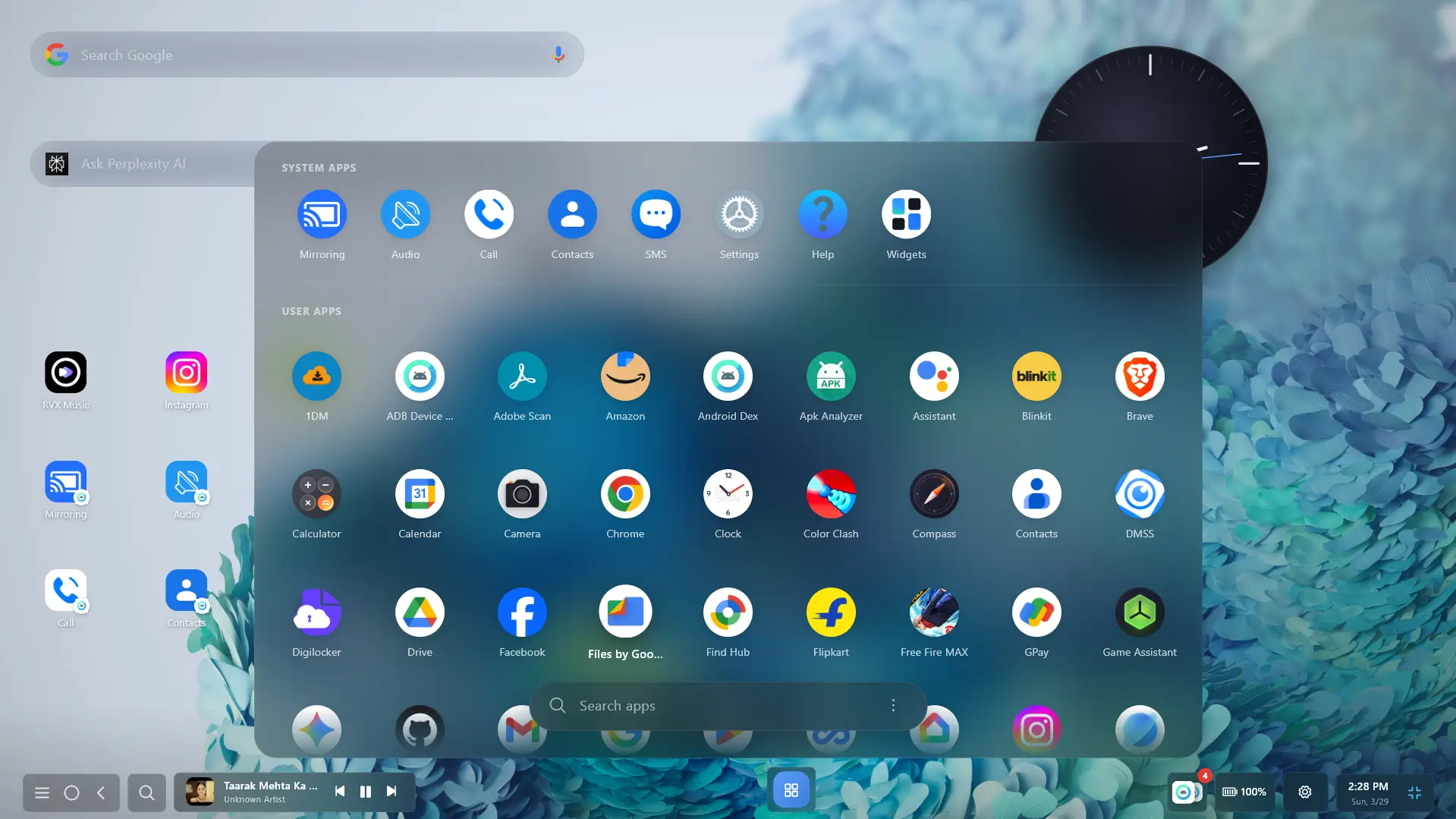Open Google Drive
Viewport: 1456px width, 819px height.
[420, 613]
